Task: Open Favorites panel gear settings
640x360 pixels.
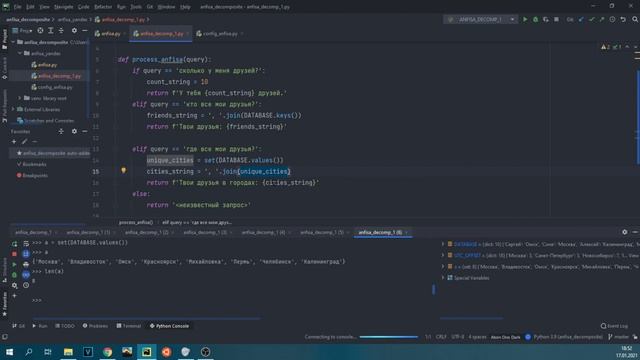Action: coord(74,131)
